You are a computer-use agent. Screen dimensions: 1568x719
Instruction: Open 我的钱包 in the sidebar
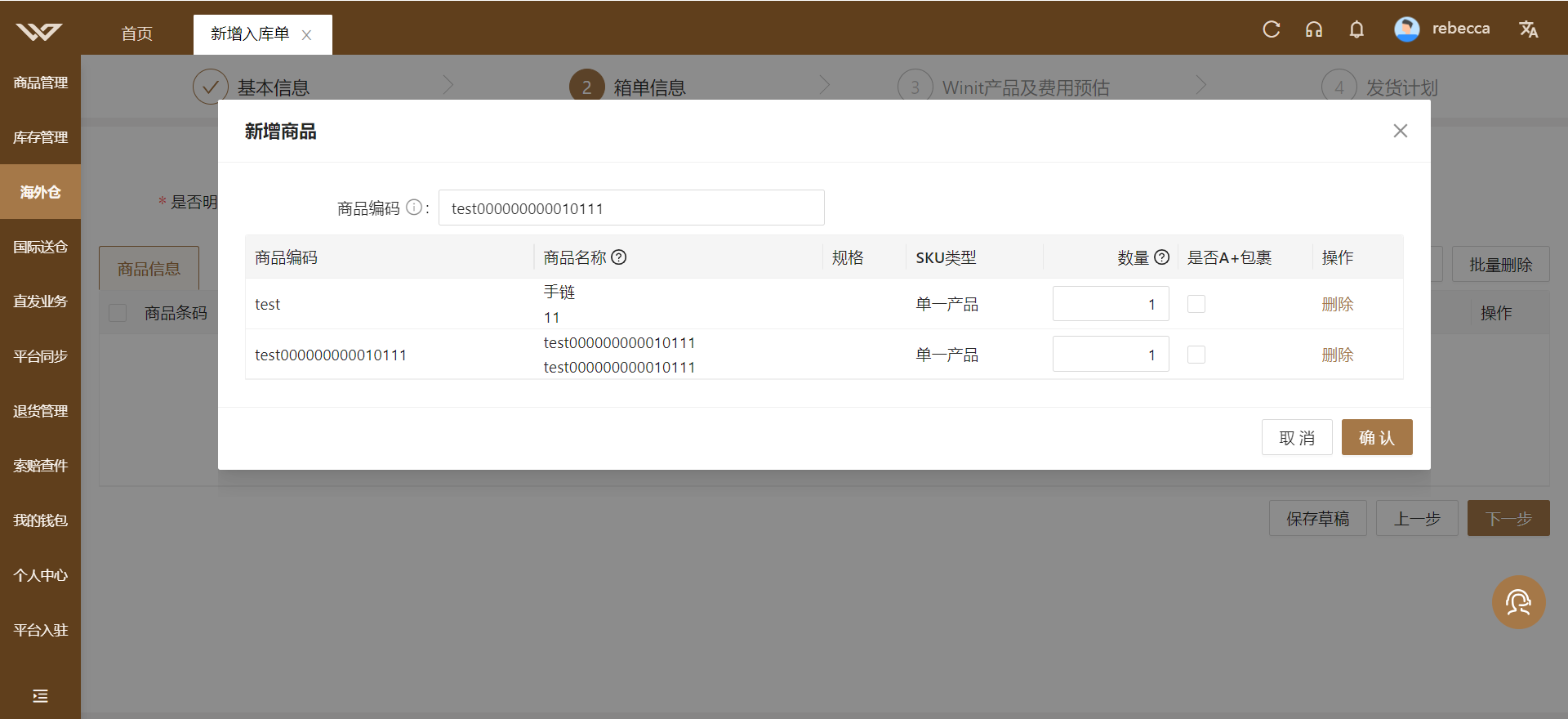tap(40, 520)
